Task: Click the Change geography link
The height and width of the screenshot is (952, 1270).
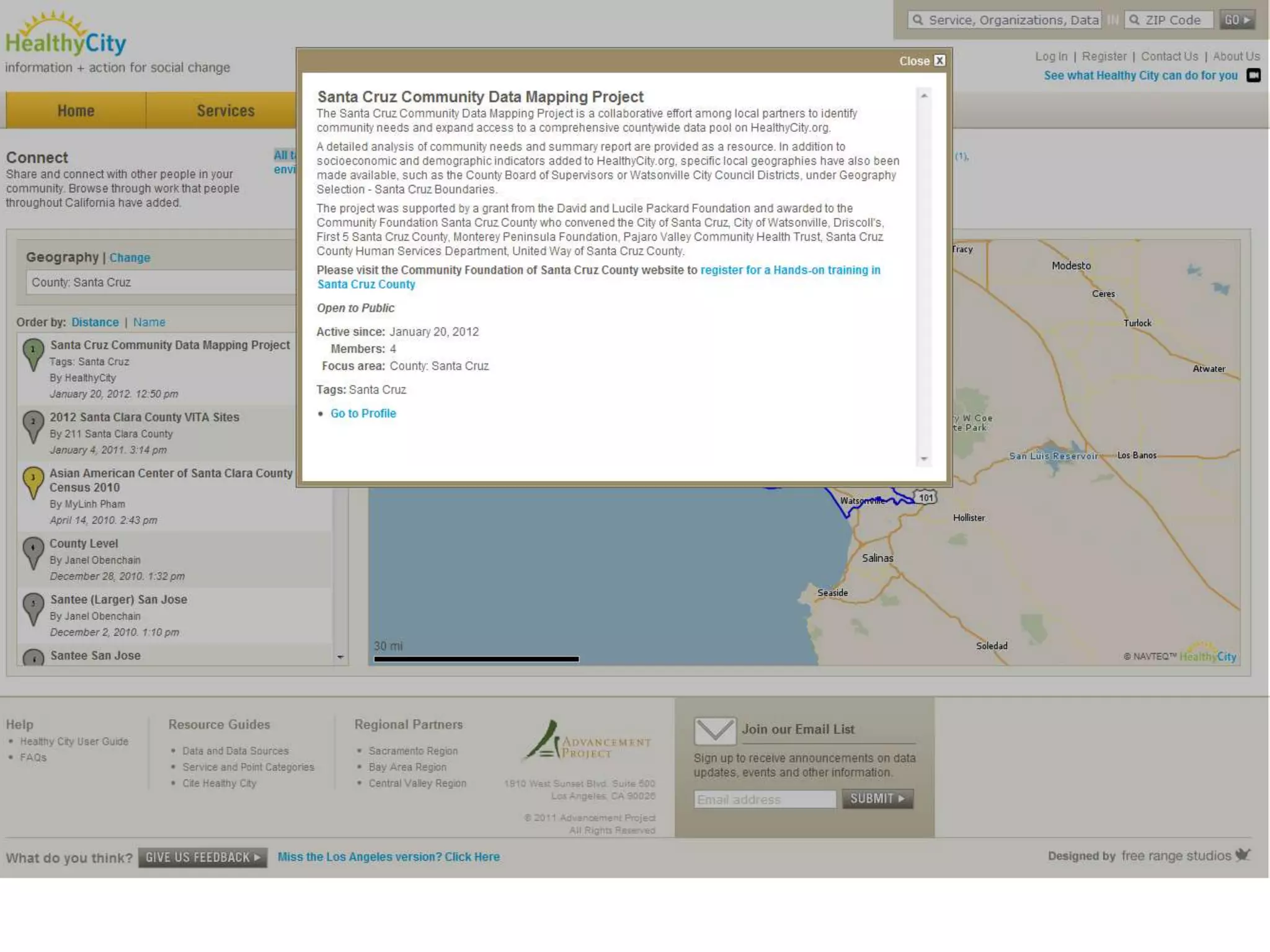Action: tap(130, 258)
